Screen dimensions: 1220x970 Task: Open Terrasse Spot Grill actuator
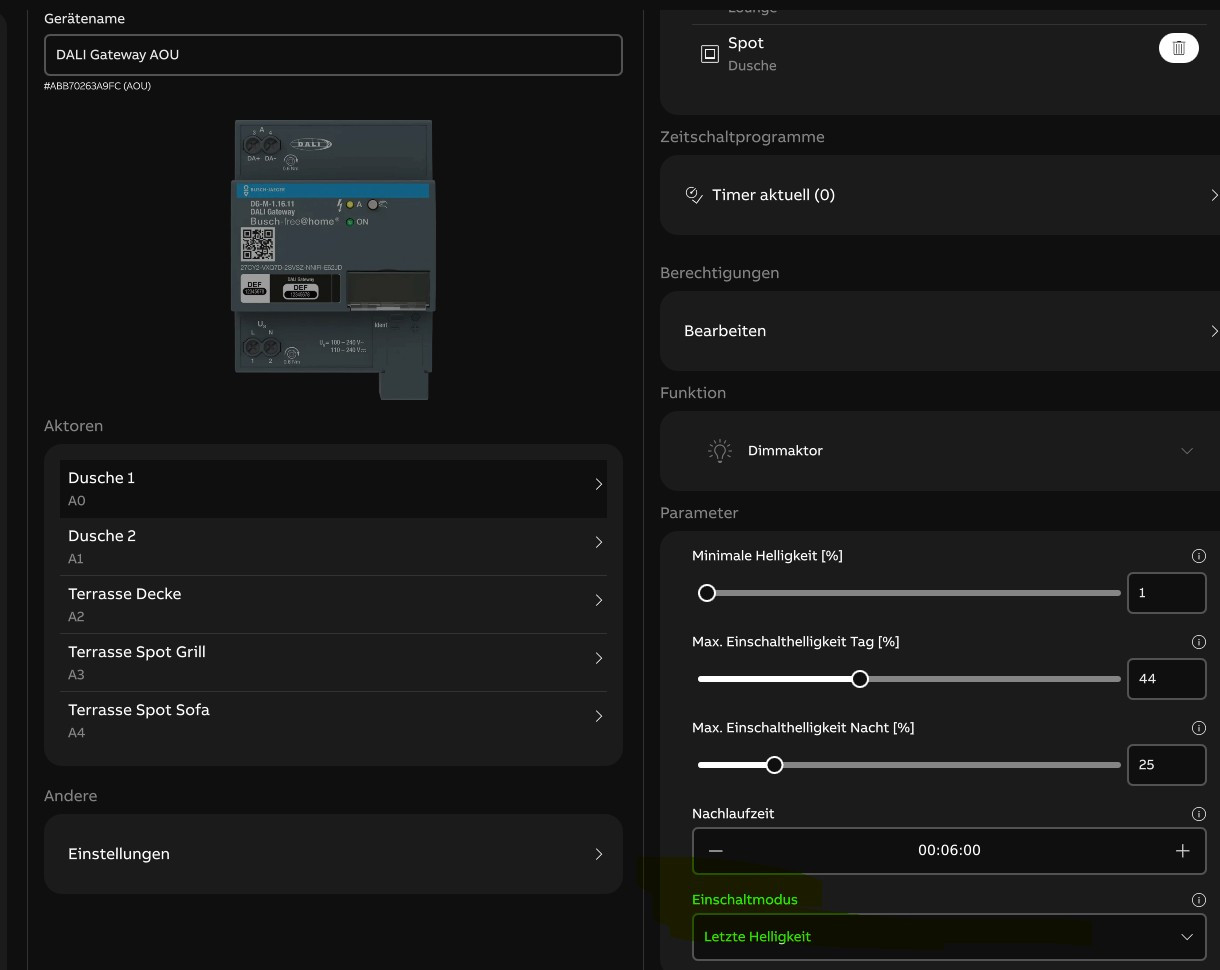tap(333, 662)
